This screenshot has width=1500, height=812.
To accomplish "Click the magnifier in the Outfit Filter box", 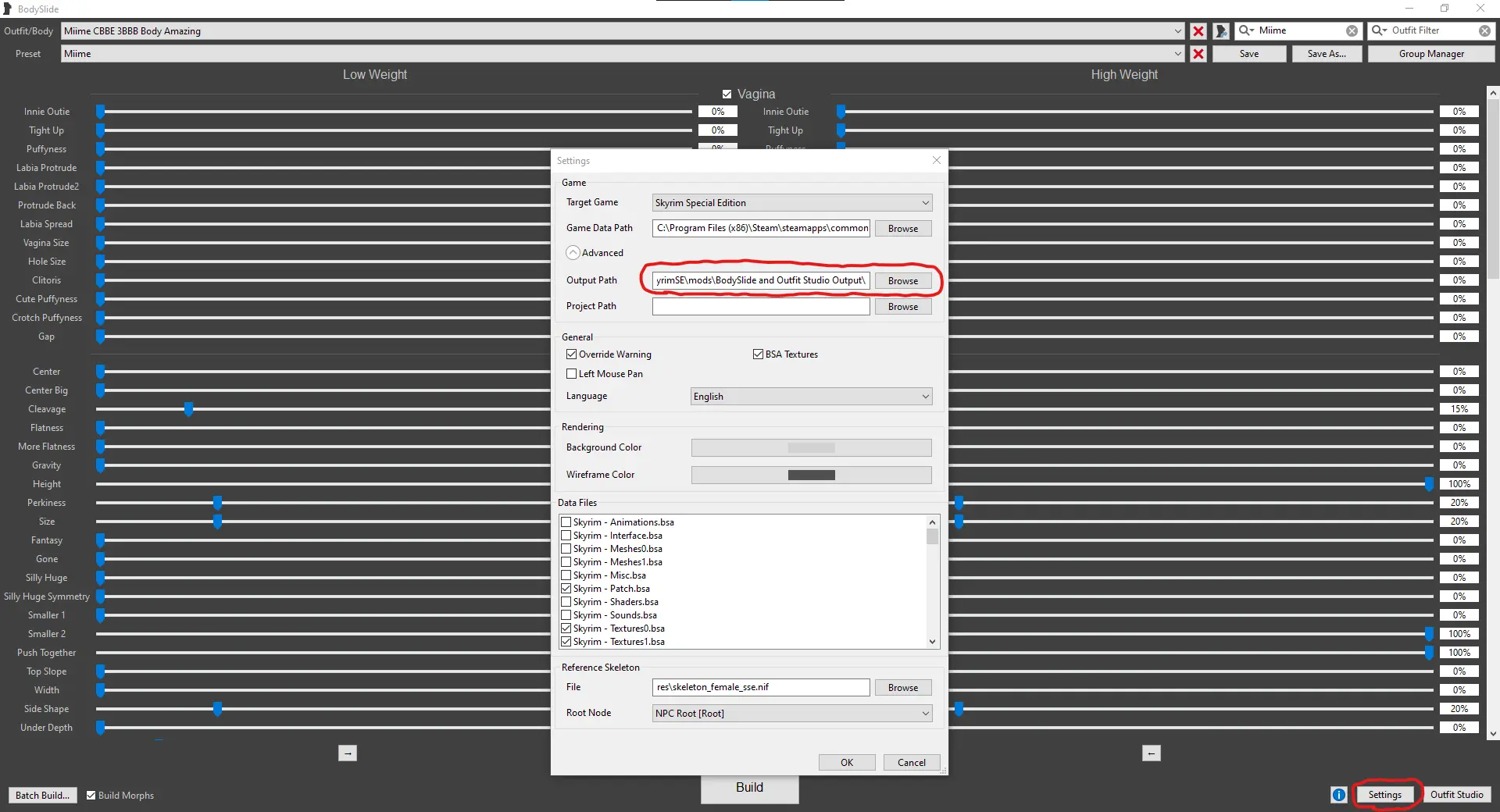I will pos(1379,30).
